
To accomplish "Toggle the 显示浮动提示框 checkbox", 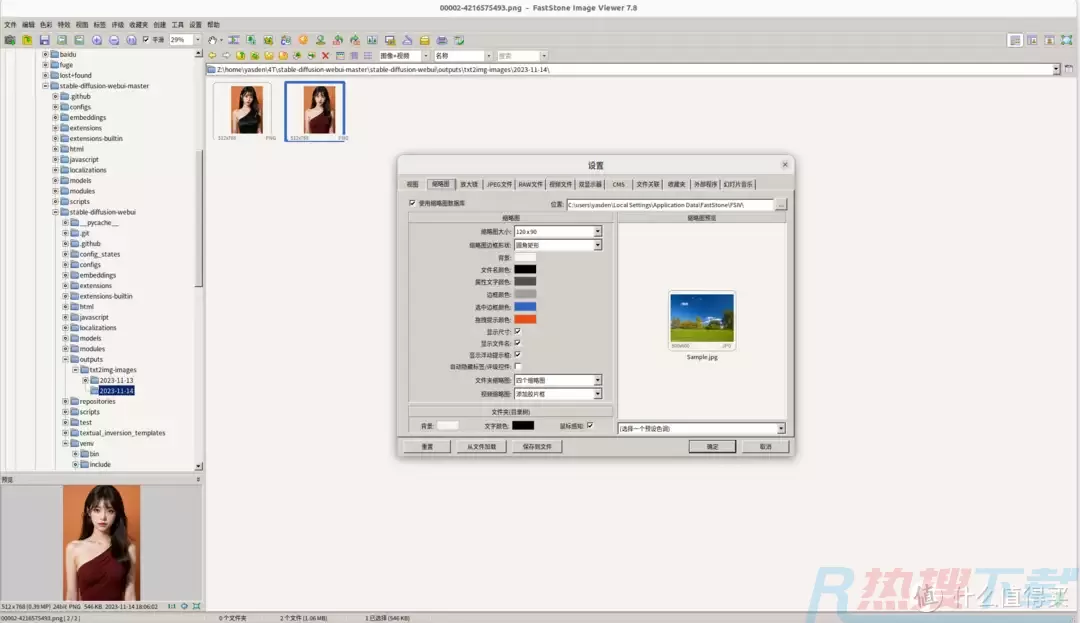I will click(518, 355).
